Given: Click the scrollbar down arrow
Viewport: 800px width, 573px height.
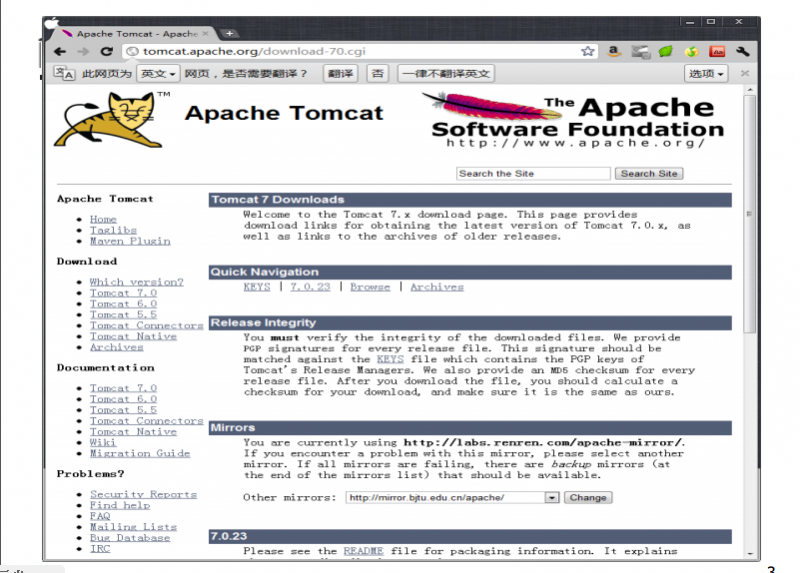Looking at the screenshot, I should coord(749,553).
